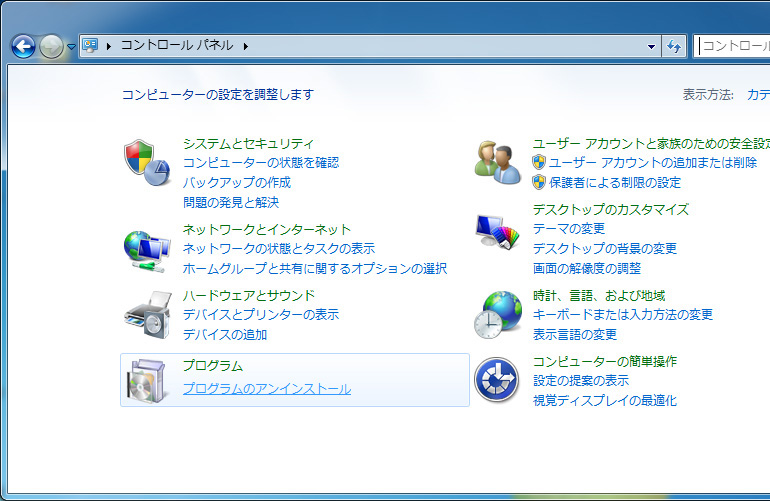Click the Control Panel icon in address bar
770x501 pixels.
[90, 46]
